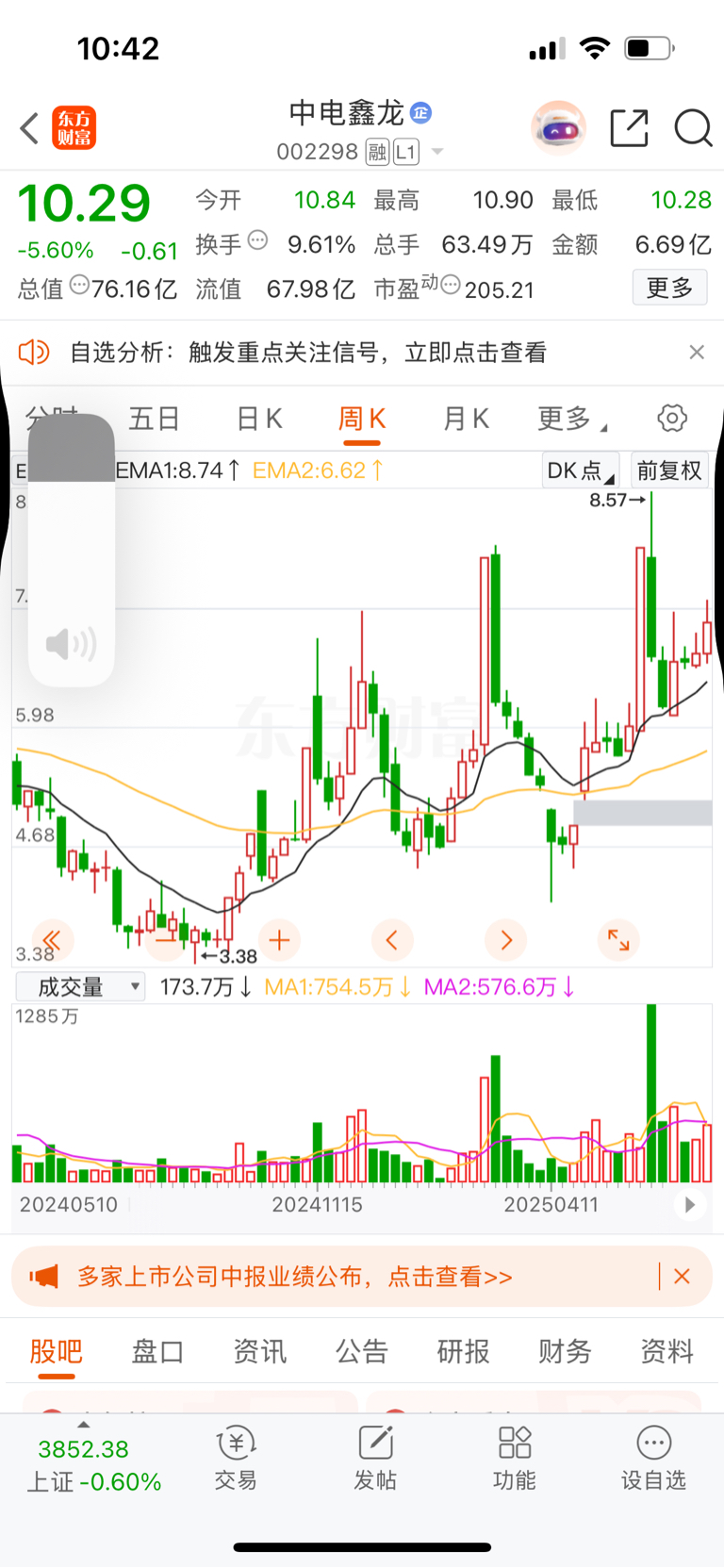Tap the current price 10.29
Viewport: 724px width, 1568px height.
click(x=85, y=204)
